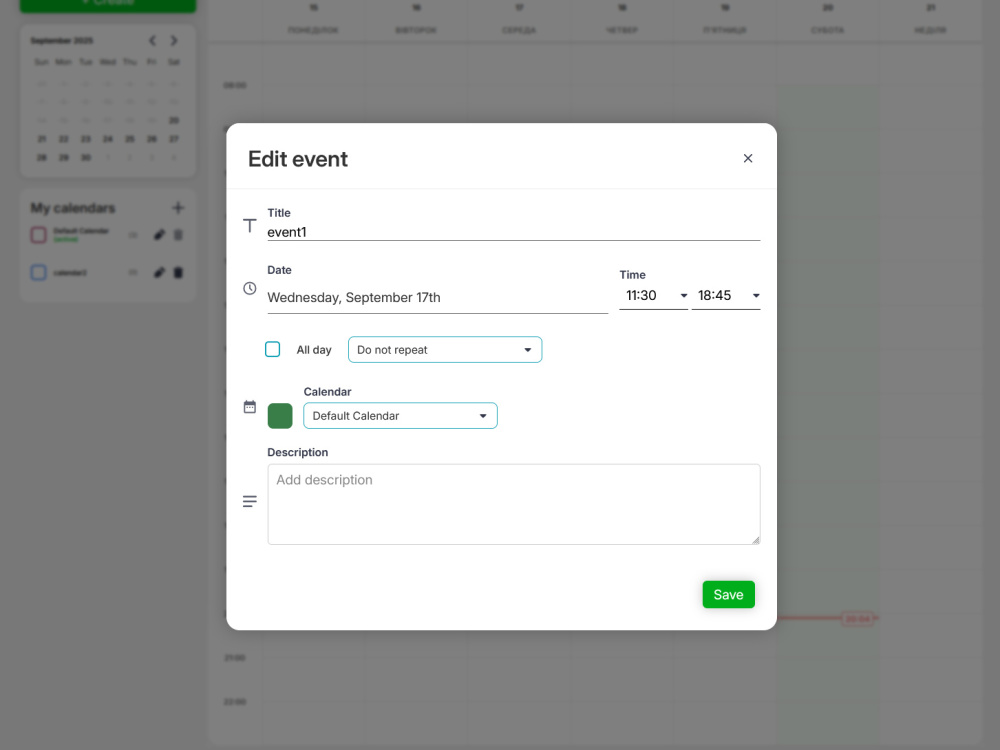Click the Create button behind the dialog
Screen dimensions: 1000x750
pos(108,4)
